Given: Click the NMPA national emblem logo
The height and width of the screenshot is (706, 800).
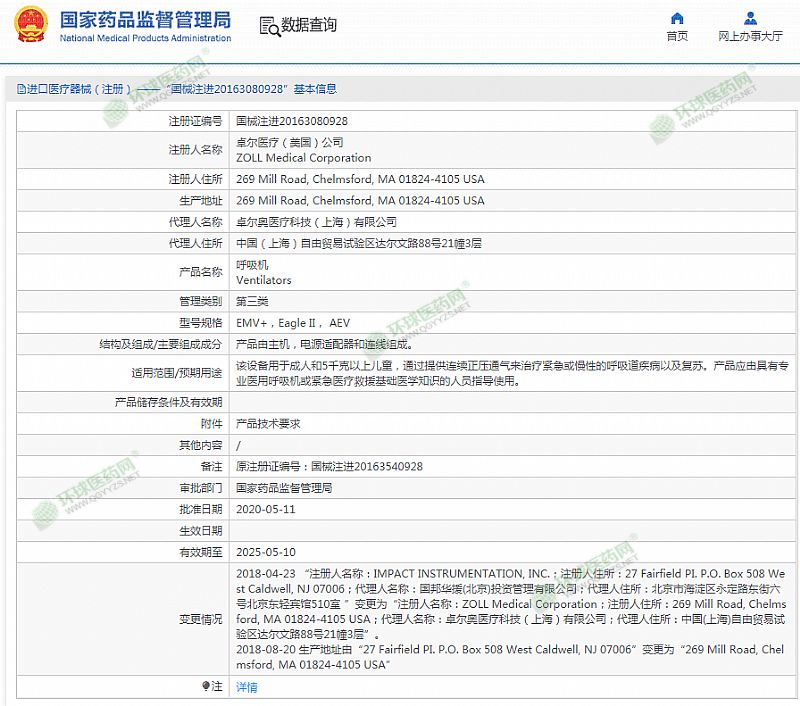Looking at the screenshot, I should [x=28, y=26].
